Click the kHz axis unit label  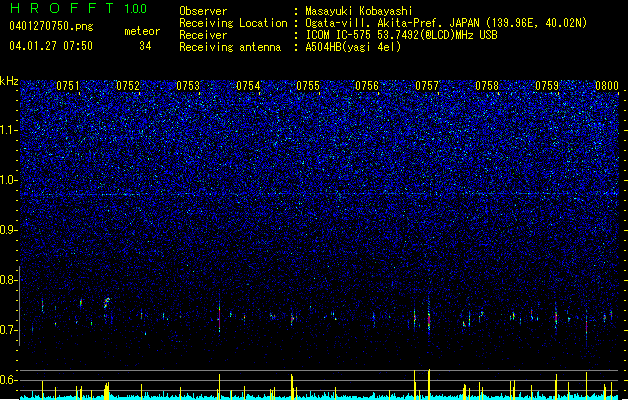point(9,81)
